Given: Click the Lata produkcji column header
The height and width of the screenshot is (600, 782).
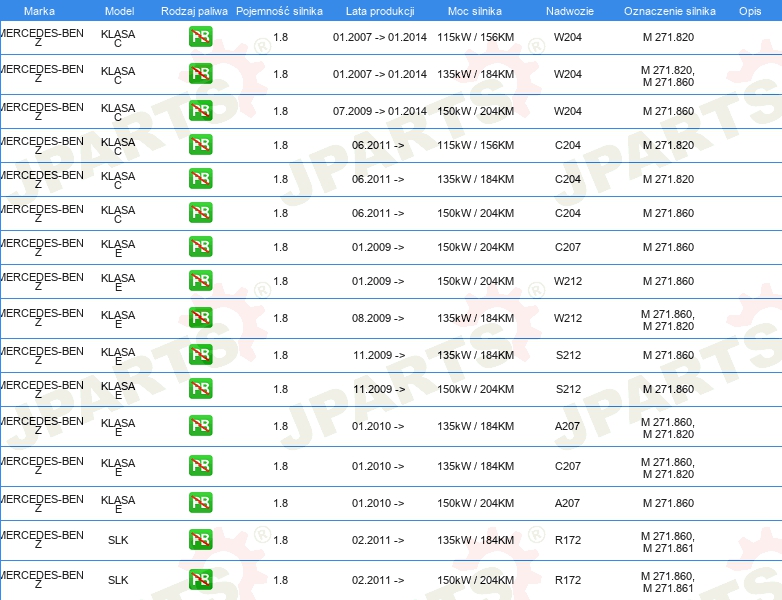Looking at the screenshot, I should (x=380, y=11).
